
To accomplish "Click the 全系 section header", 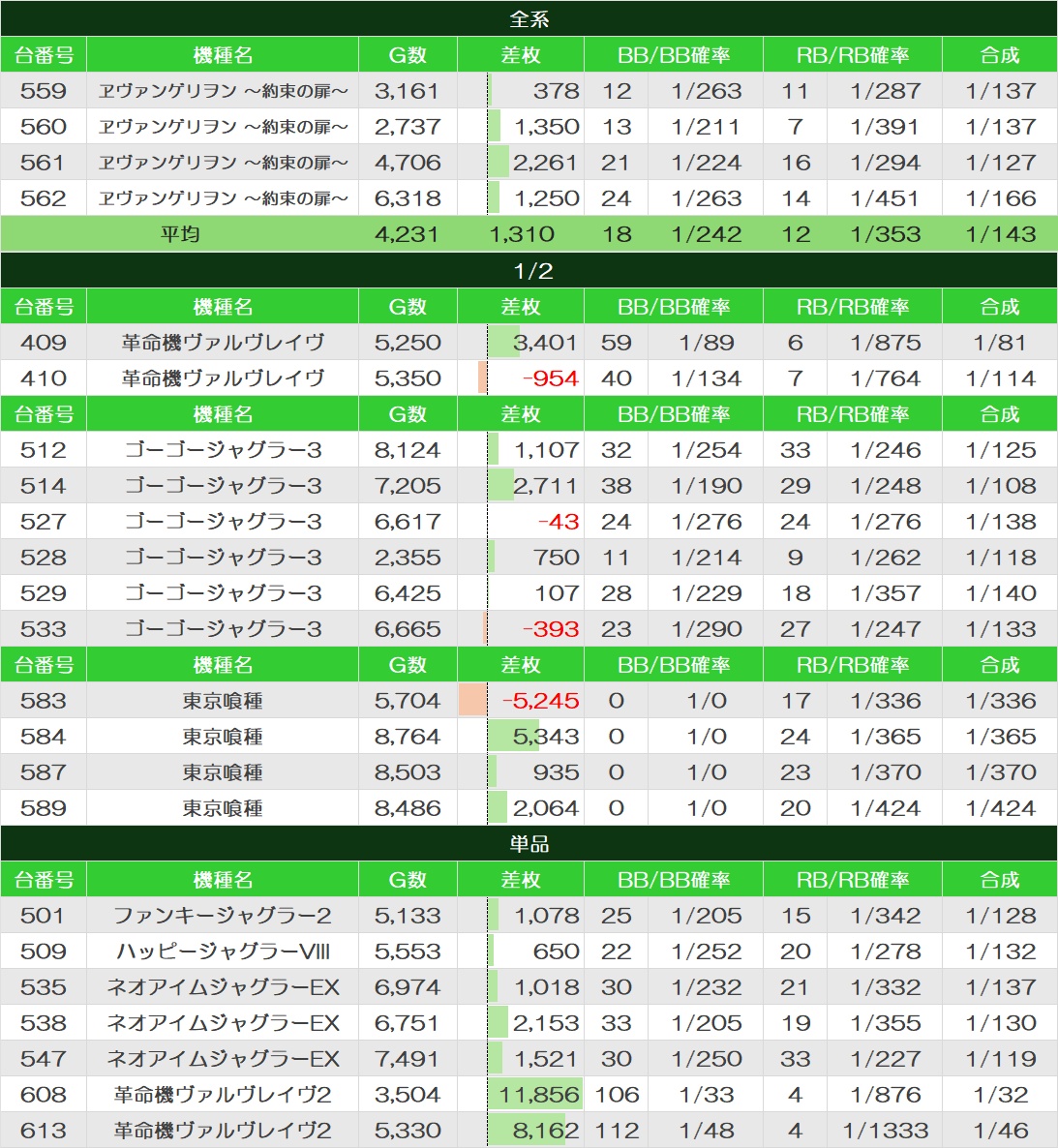I will pos(529,18).
